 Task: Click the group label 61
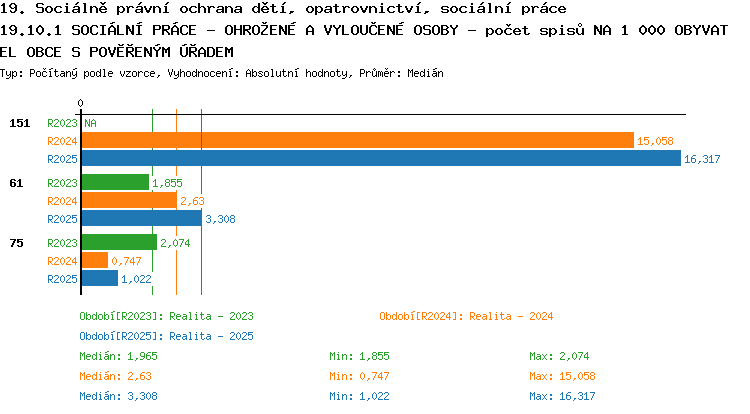(x=16, y=183)
